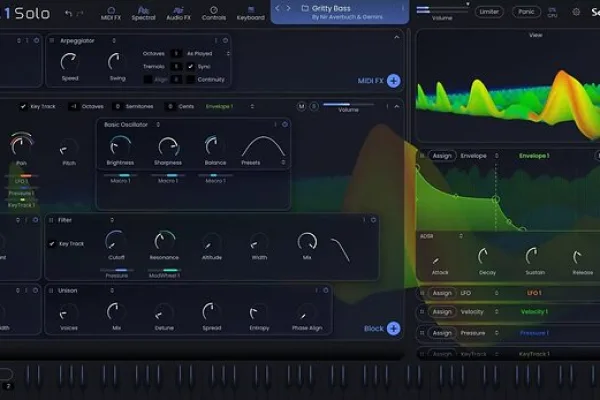Image resolution: width=600 pixels, height=400 pixels.
Task: Click the Arpeggiator Speed knob
Action: pyautogui.click(x=70, y=62)
